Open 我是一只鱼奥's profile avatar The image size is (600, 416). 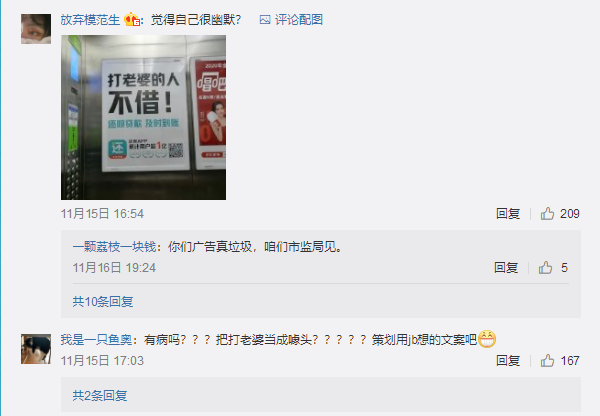click(36, 349)
